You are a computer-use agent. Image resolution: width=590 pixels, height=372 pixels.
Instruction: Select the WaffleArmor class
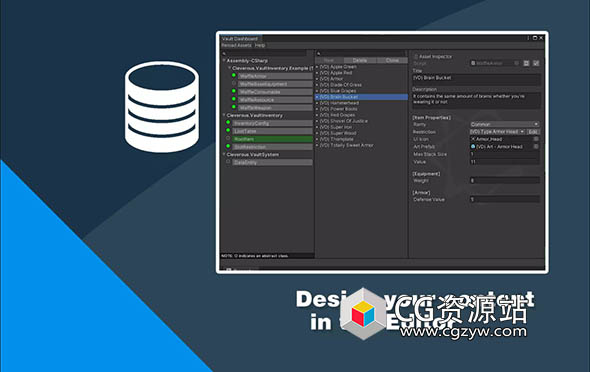click(x=275, y=76)
